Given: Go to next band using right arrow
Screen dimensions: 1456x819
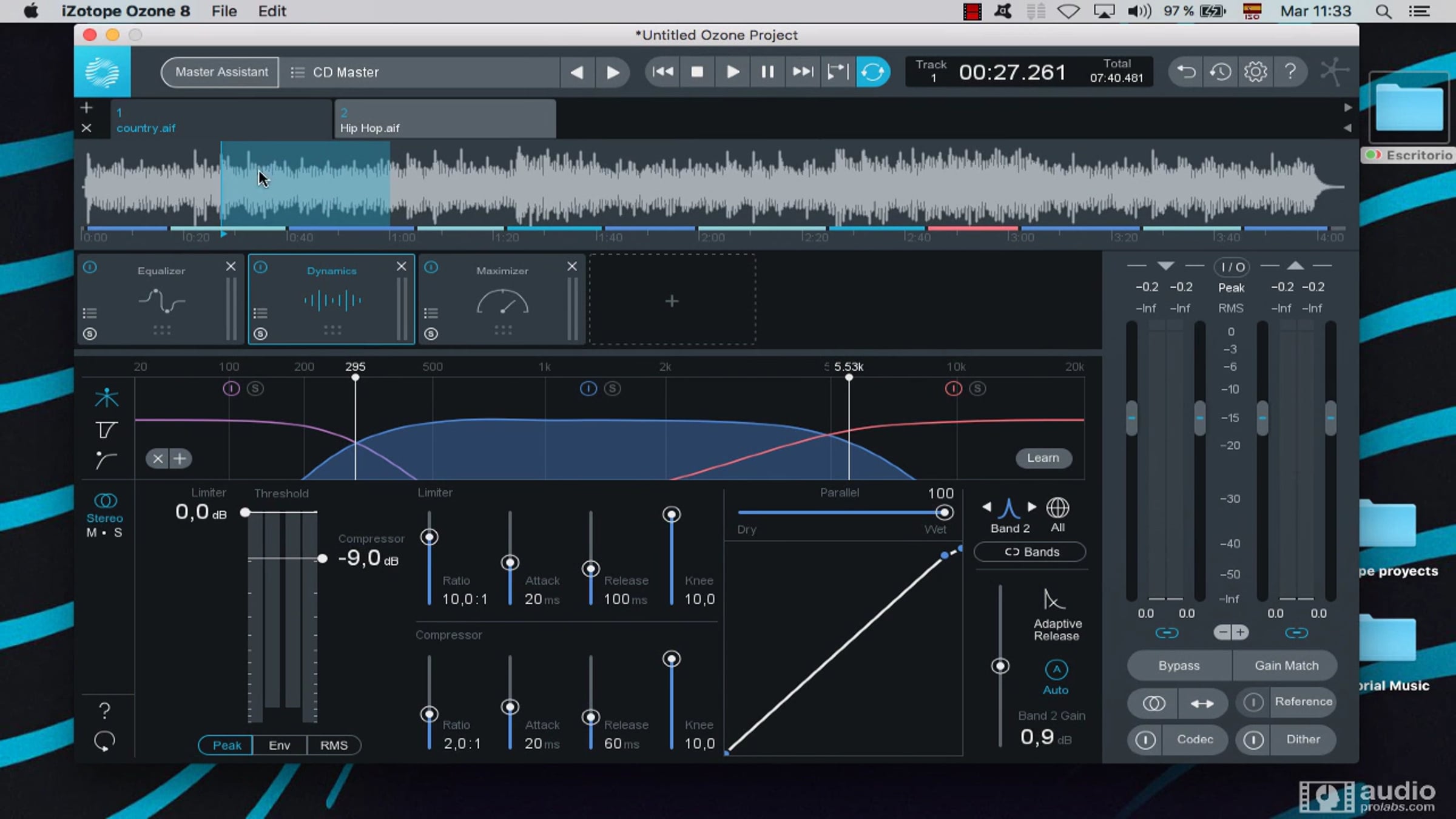Looking at the screenshot, I should click(1032, 507).
